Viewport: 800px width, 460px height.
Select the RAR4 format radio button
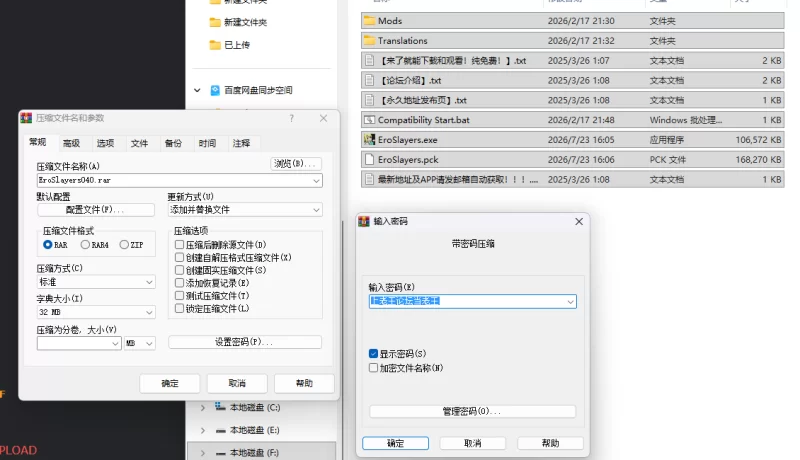(x=85, y=245)
